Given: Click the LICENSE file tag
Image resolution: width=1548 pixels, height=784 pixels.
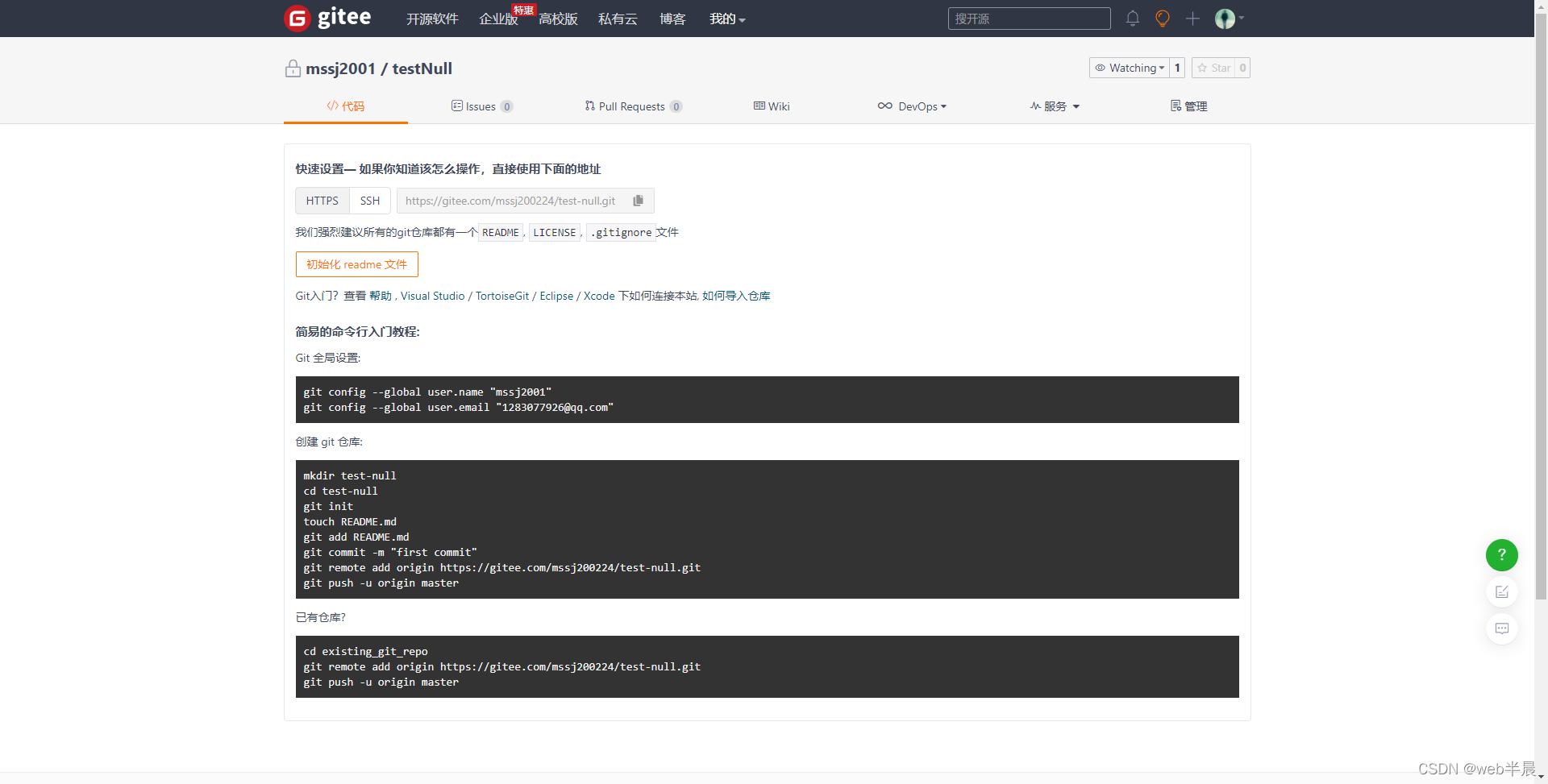Looking at the screenshot, I should pos(555,233).
